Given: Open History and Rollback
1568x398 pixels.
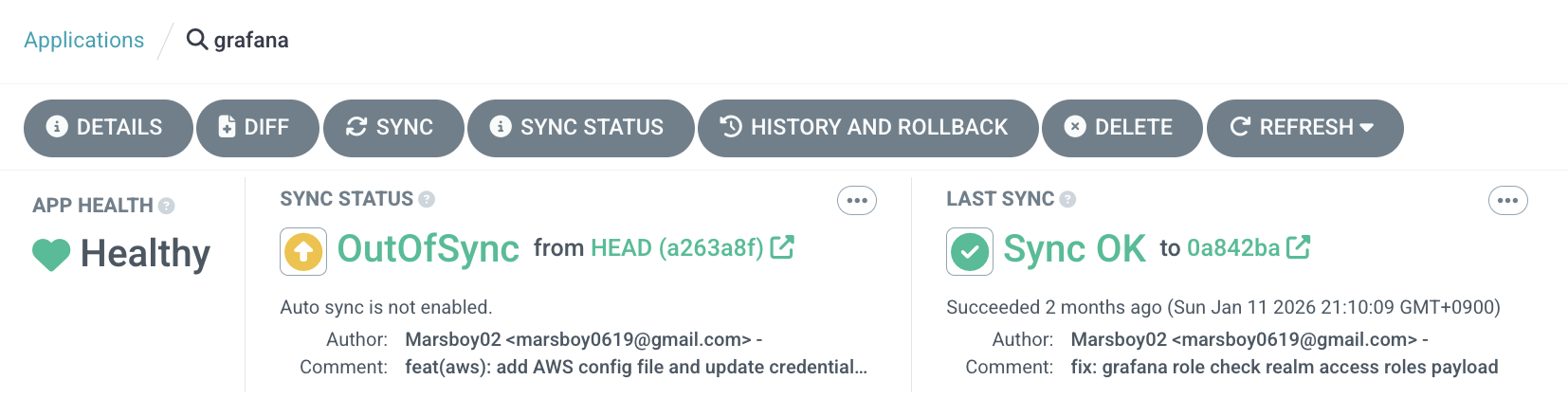Looking at the screenshot, I should [867, 128].
